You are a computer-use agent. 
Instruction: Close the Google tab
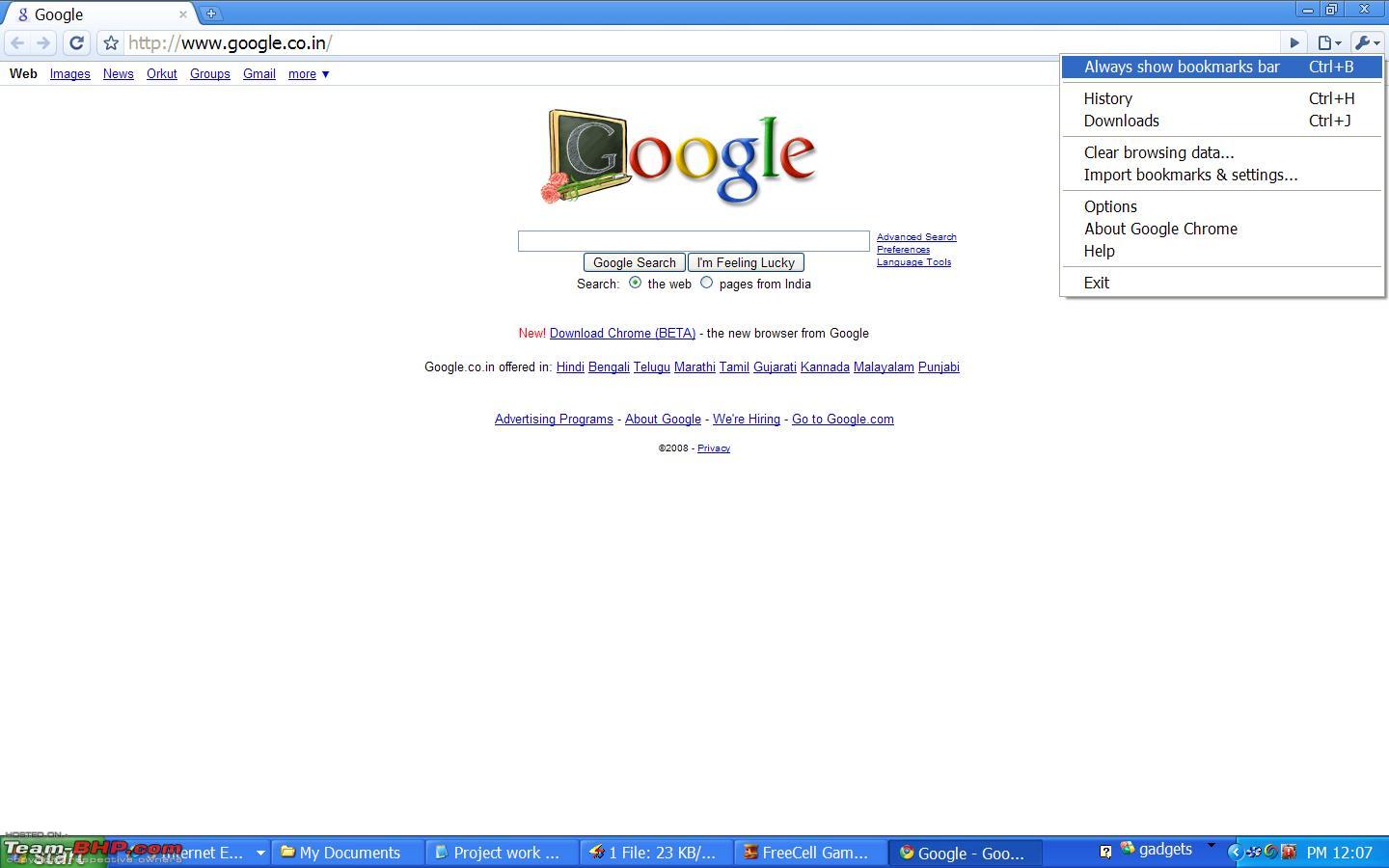(183, 14)
